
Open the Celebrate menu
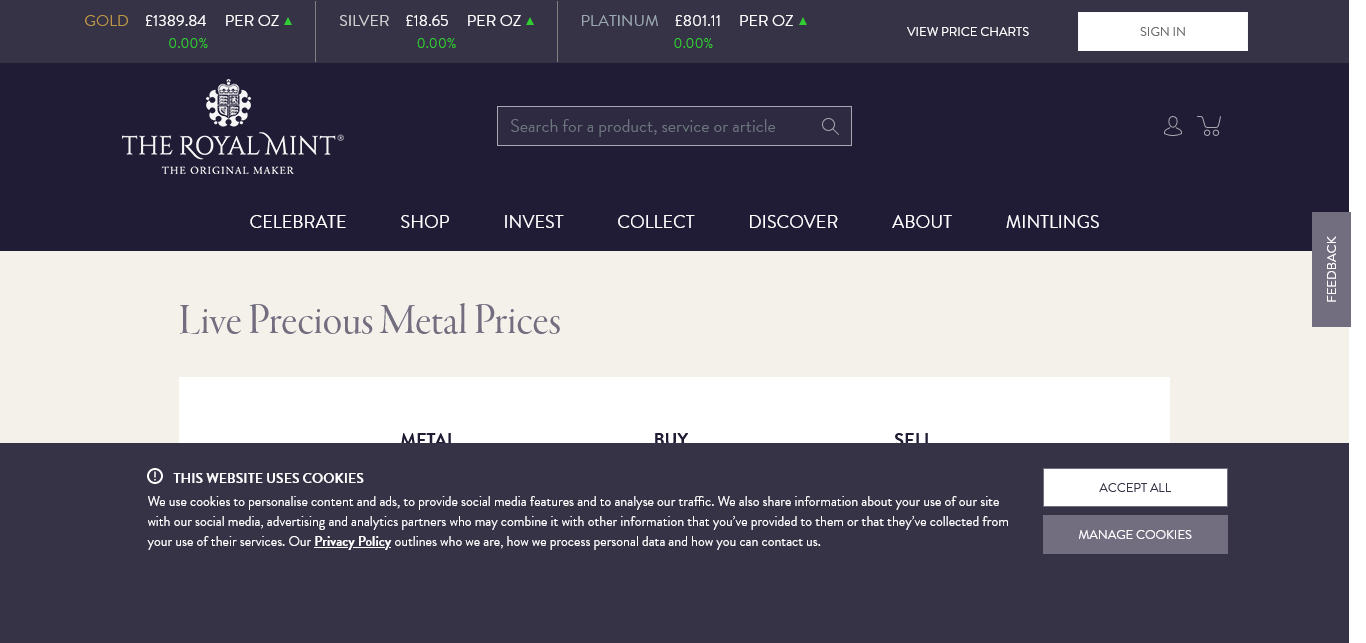coord(298,222)
